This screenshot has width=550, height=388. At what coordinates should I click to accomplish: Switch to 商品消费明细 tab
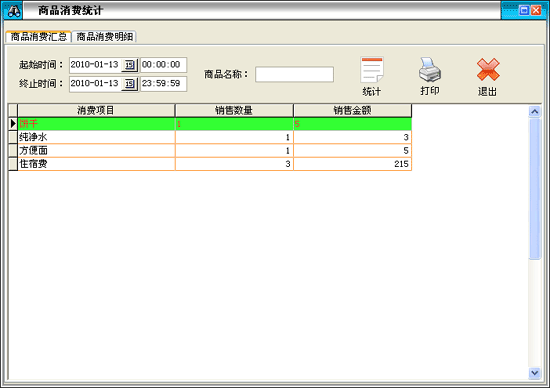(x=105, y=36)
